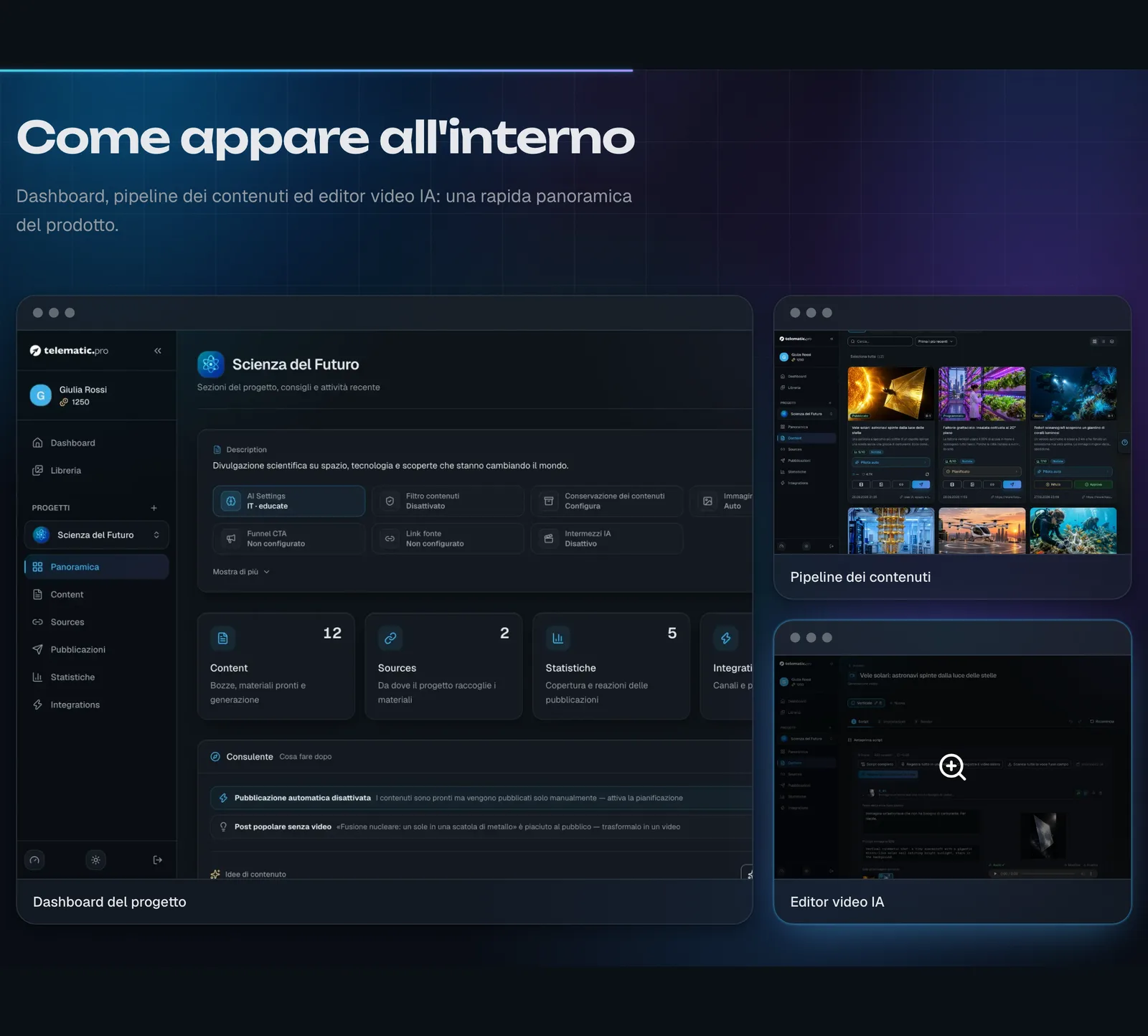
Task: Configure Conservazione dei contenuti
Action: [607, 501]
